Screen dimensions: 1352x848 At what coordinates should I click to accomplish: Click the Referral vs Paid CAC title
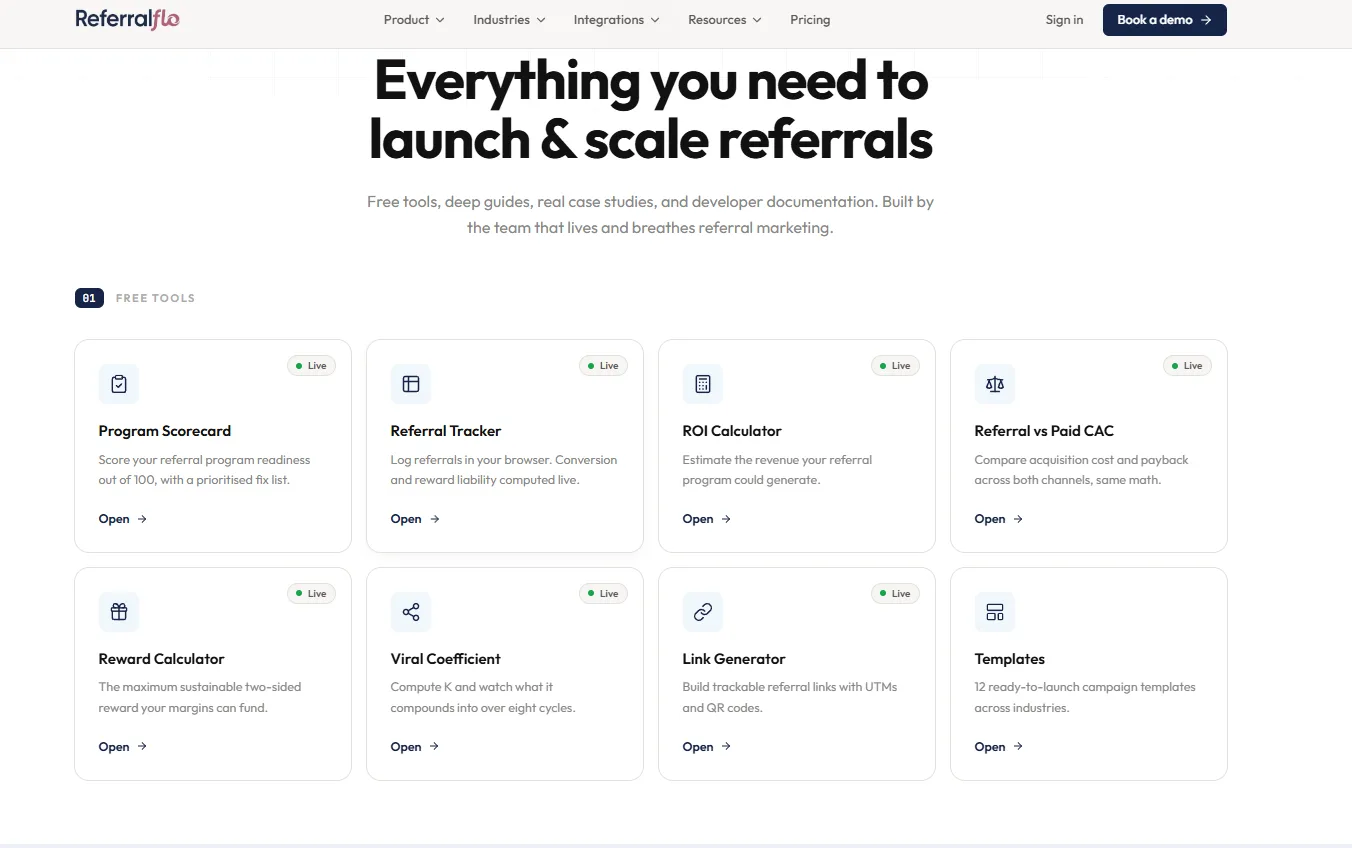tap(1044, 431)
